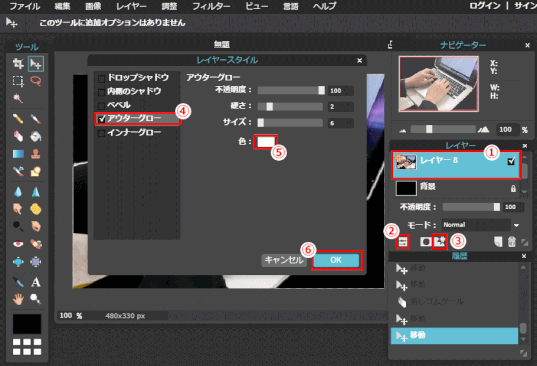Select the Burn hand tool
The image size is (537, 366).
pos(36,226)
